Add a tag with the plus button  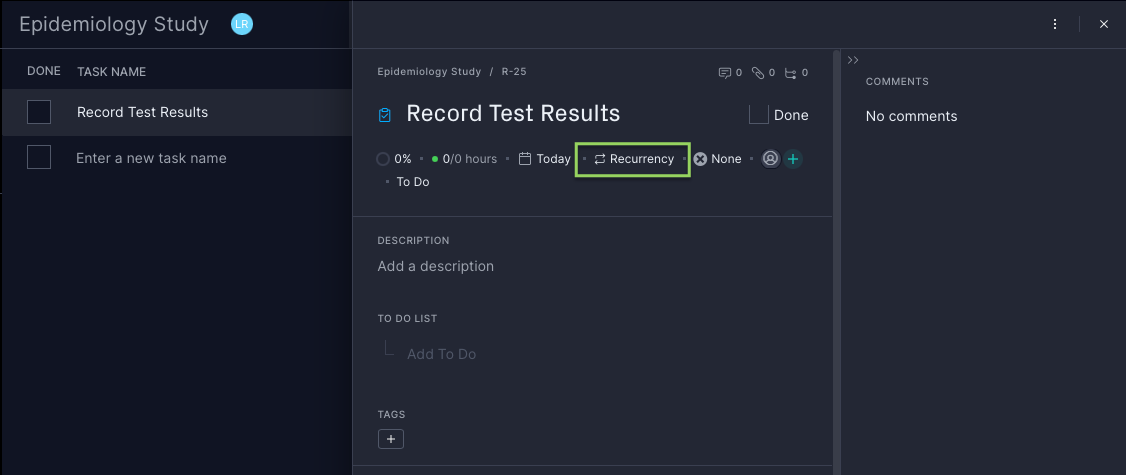click(391, 439)
